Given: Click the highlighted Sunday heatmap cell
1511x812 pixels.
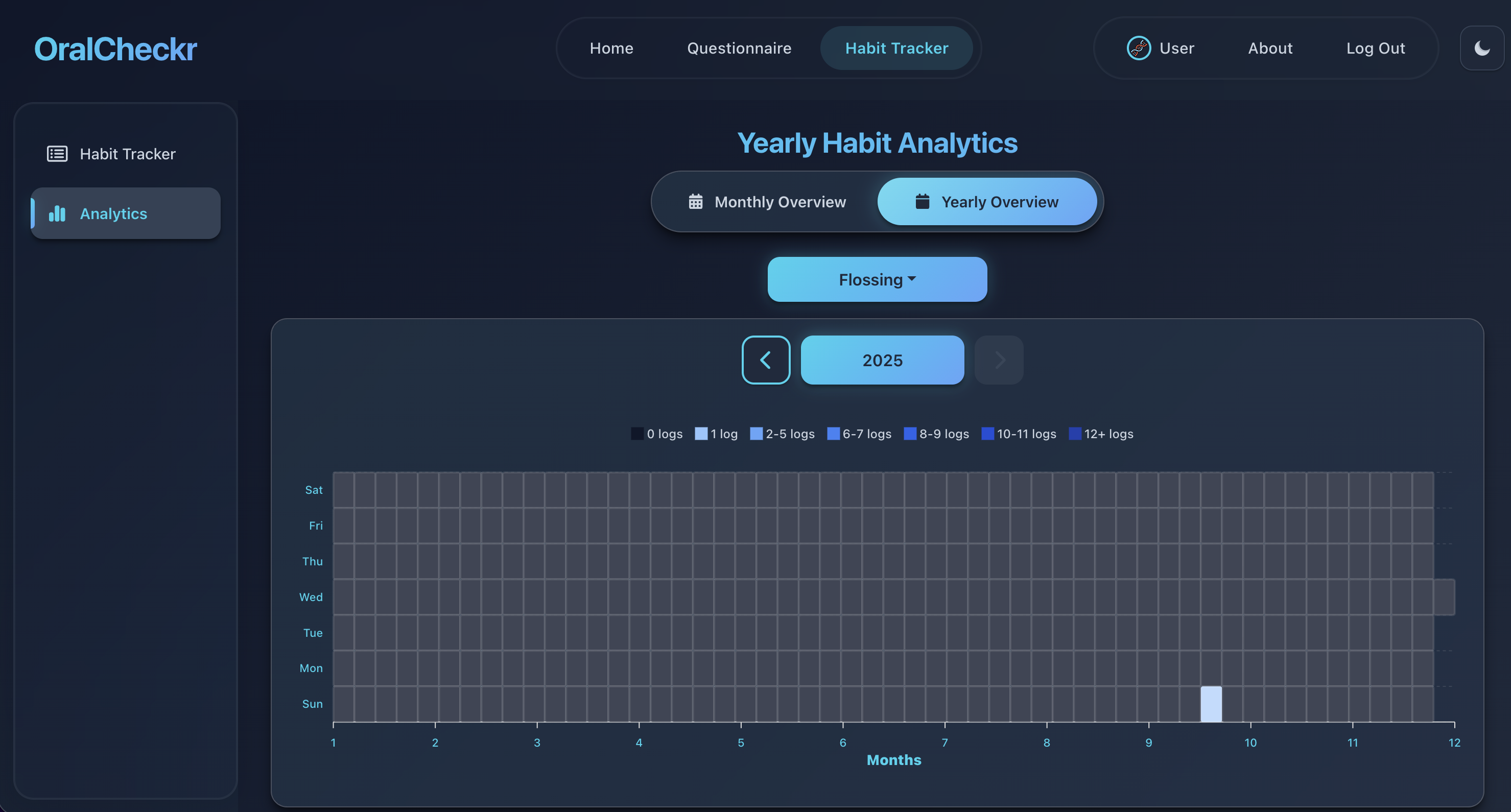Looking at the screenshot, I should coord(1211,704).
